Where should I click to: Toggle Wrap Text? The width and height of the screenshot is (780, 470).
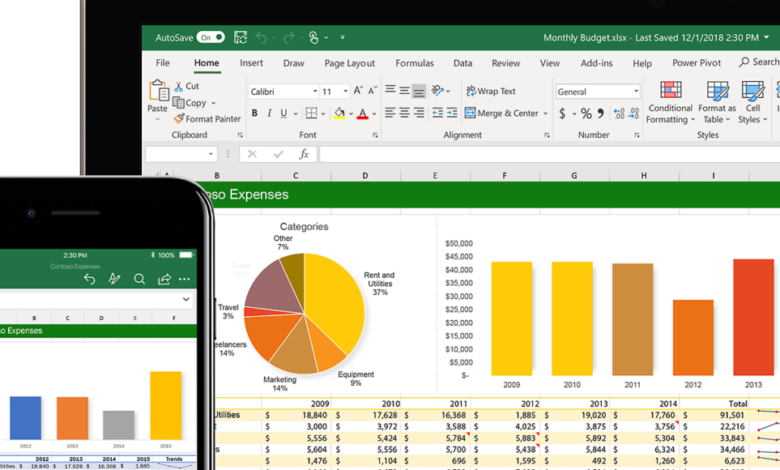(490, 91)
